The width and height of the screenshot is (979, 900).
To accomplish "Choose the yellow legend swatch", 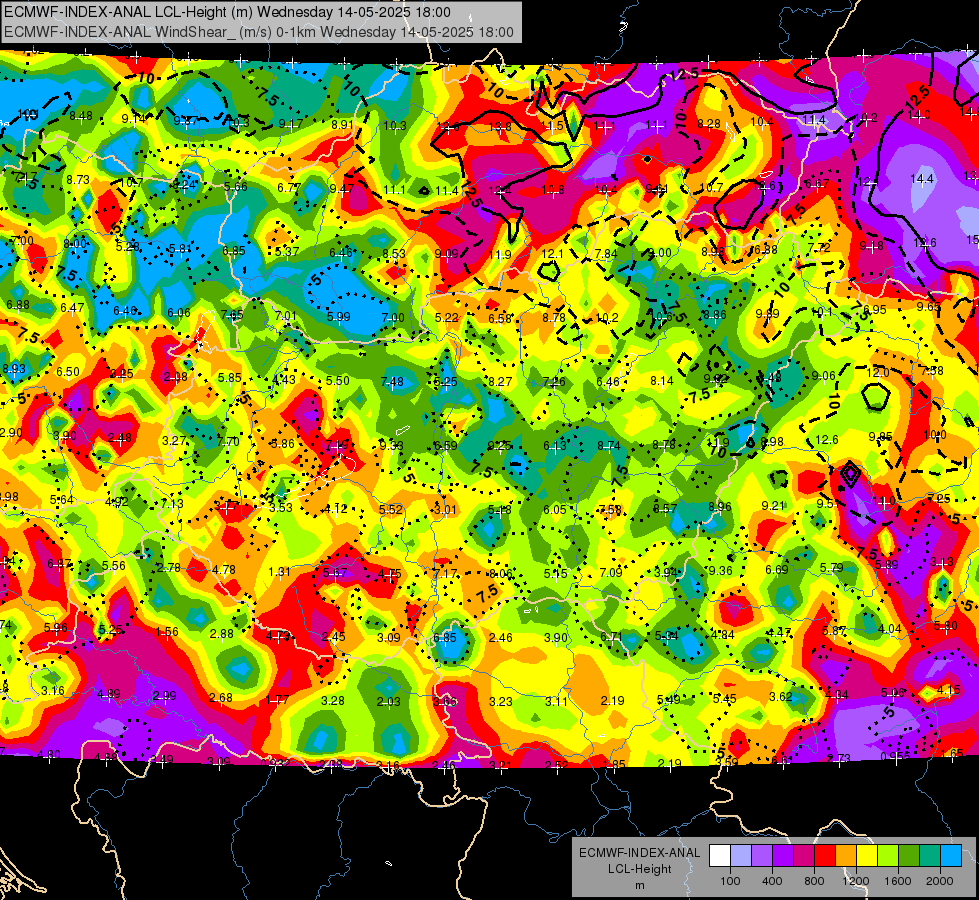I will (867, 856).
